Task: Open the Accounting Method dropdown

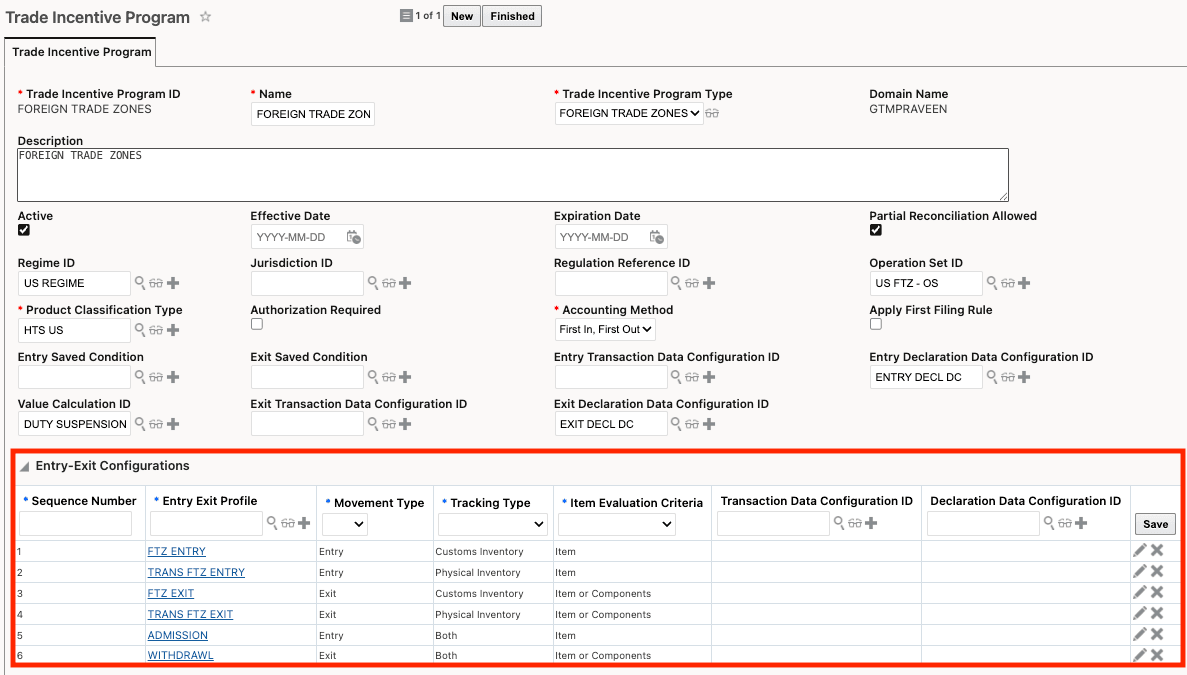Action: (x=605, y=329)
